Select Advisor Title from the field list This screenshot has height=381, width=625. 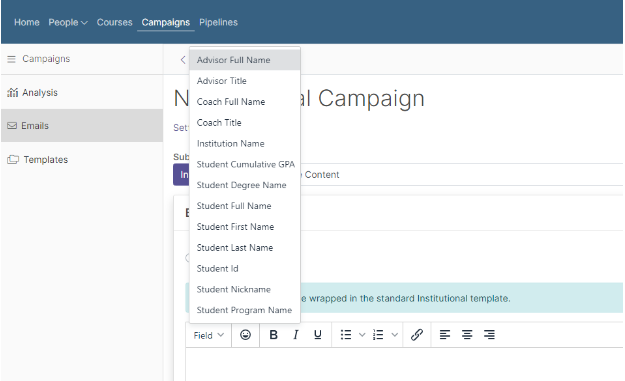pos(245,81)
